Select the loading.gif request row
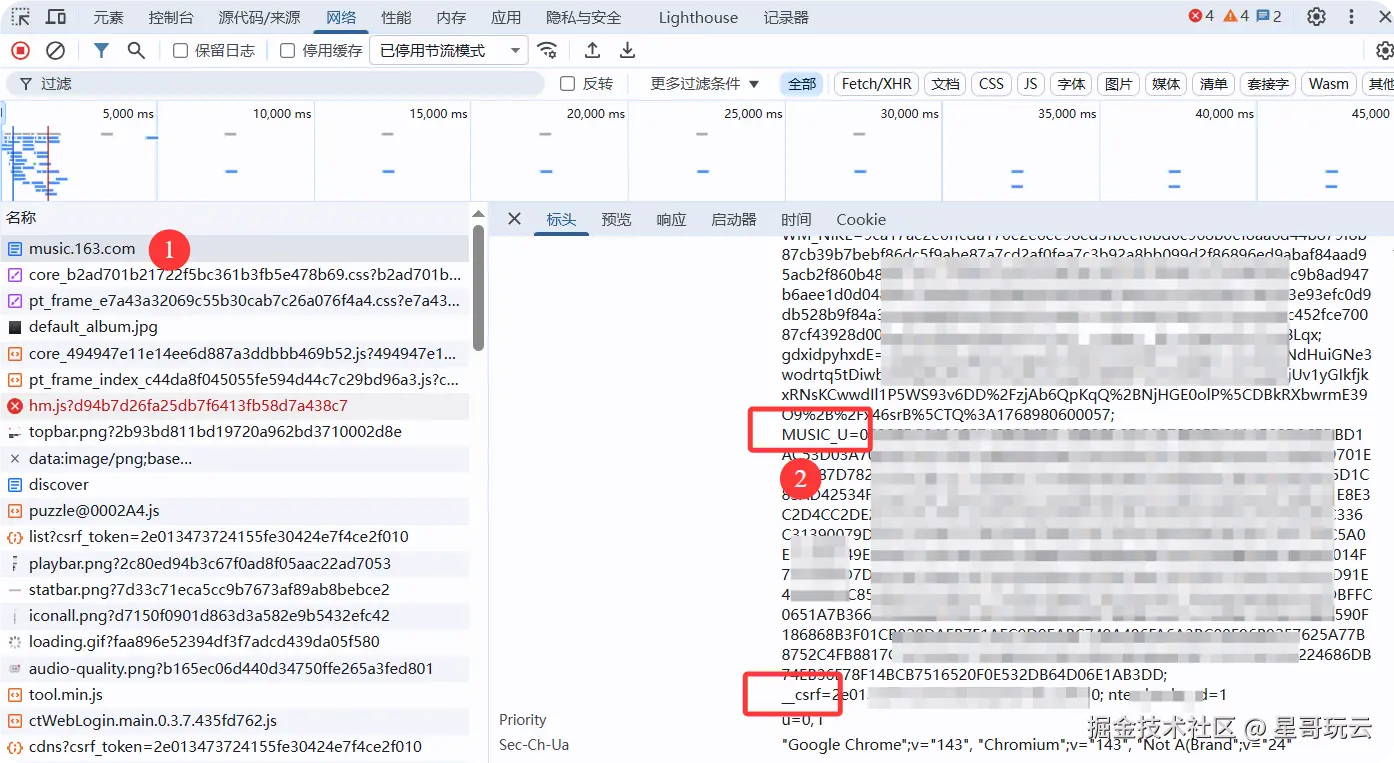The width and height of the screenshot is (1394, 763). click(x=234, y=642)
